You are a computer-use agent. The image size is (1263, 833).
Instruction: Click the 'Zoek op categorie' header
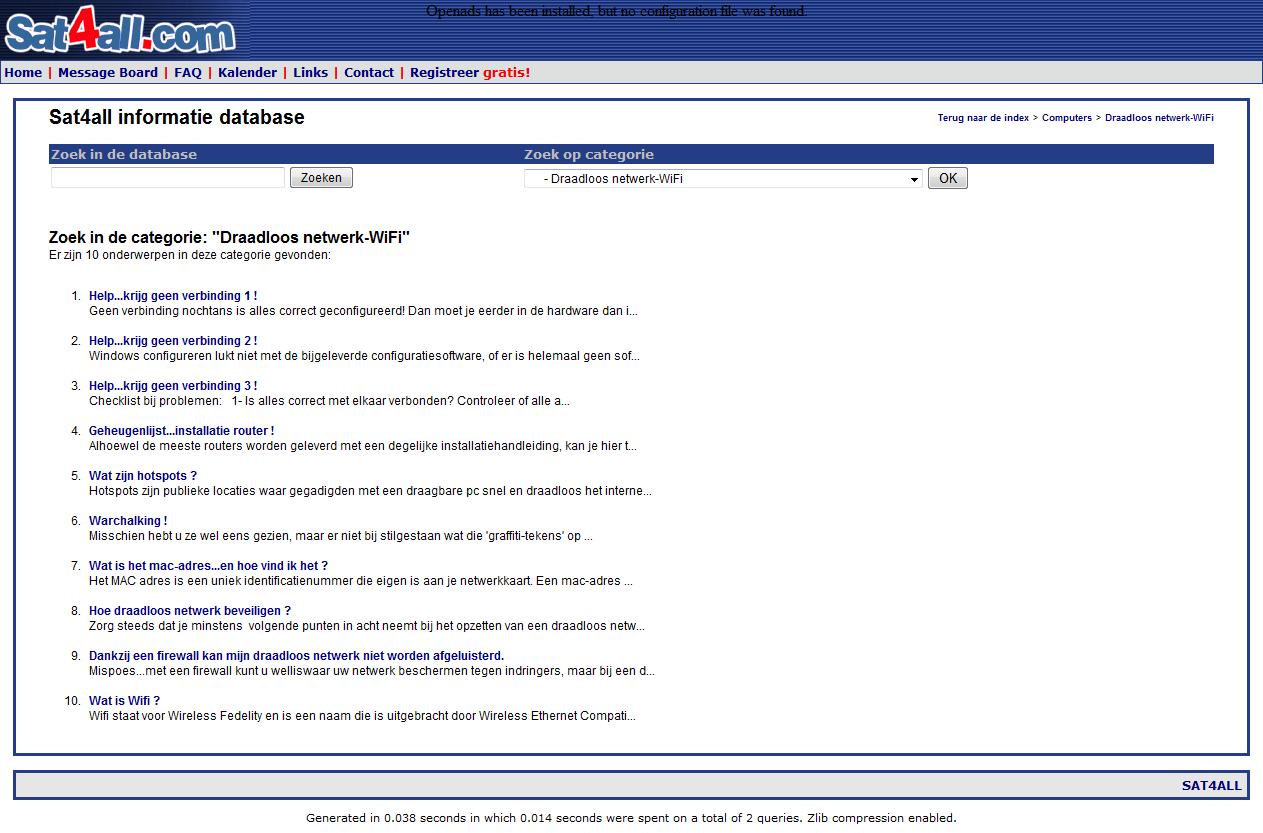click(589, 154)
